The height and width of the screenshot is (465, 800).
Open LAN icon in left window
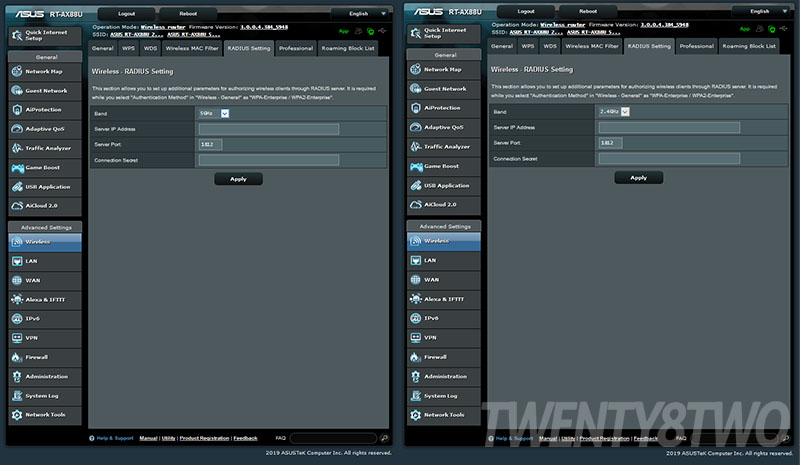[x=17, y=261]
